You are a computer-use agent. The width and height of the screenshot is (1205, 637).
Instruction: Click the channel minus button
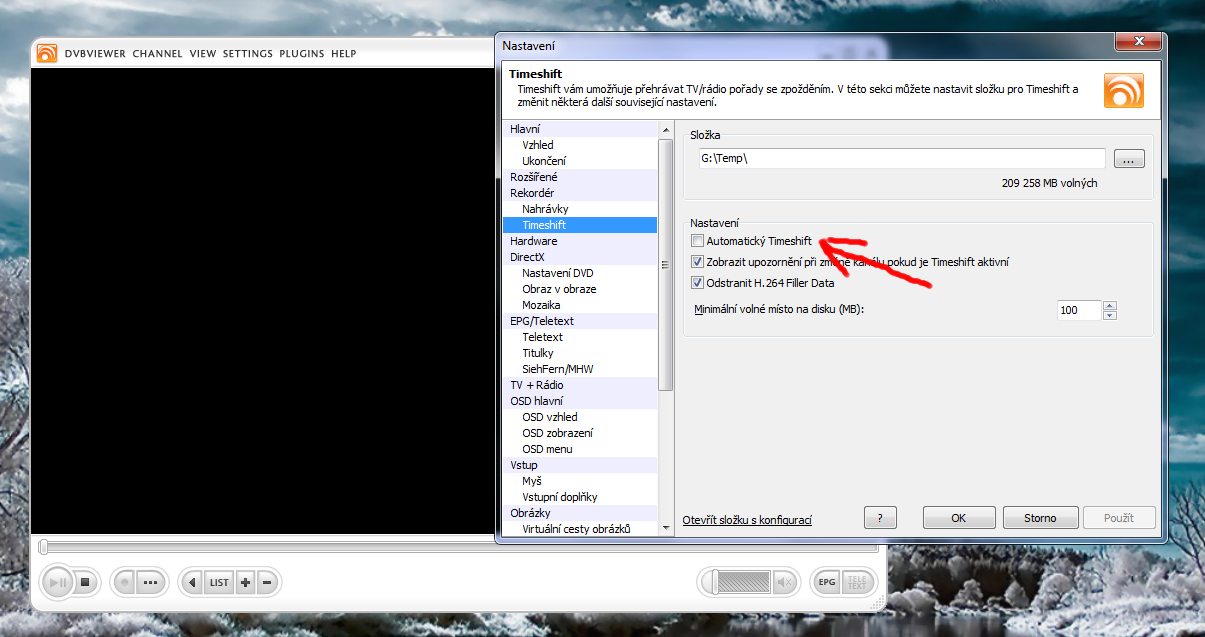click(266, 581)
